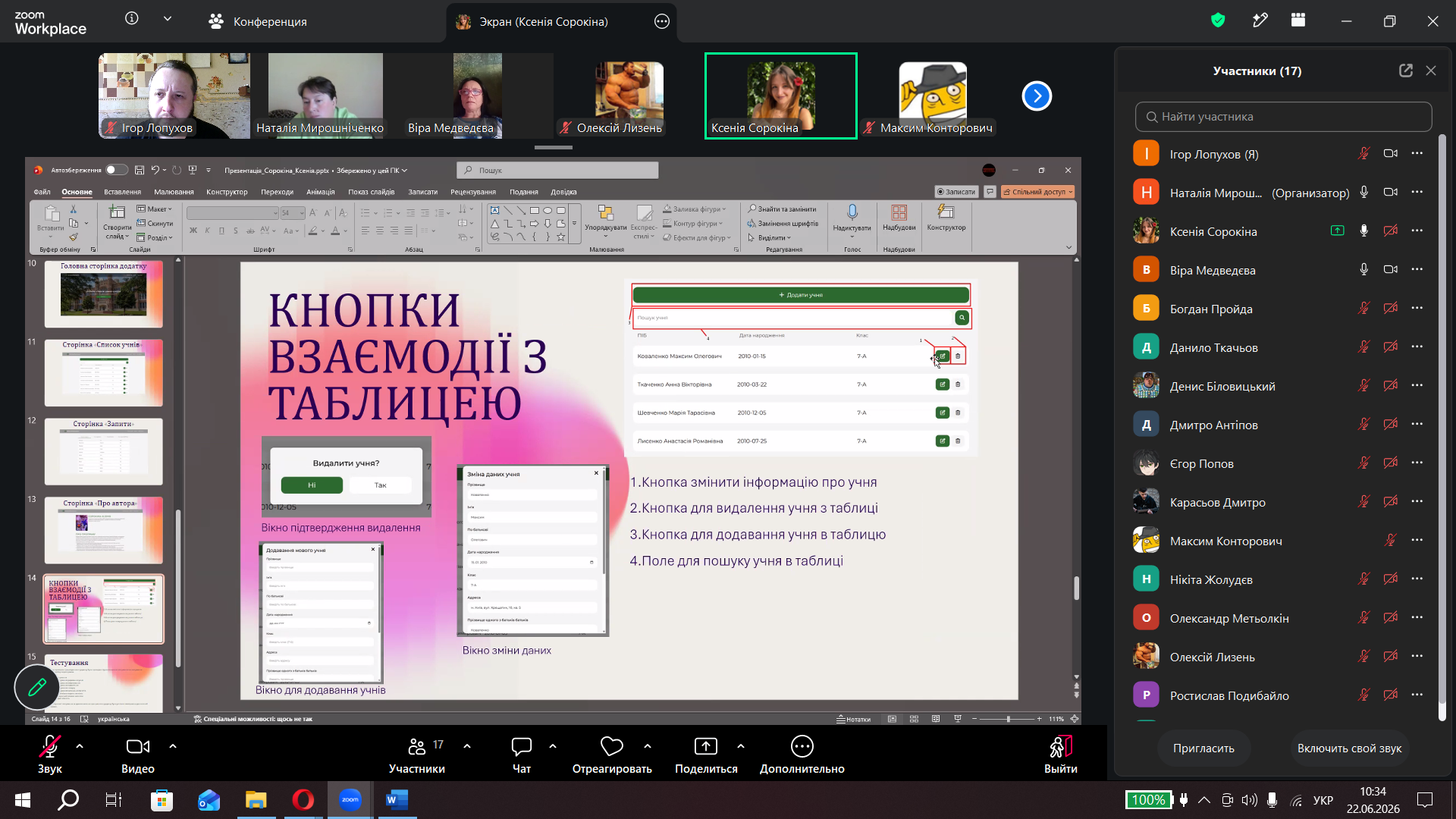
Task: Toggle Bold formatting in PowerPoint ribbon
Action: (193, 231)
